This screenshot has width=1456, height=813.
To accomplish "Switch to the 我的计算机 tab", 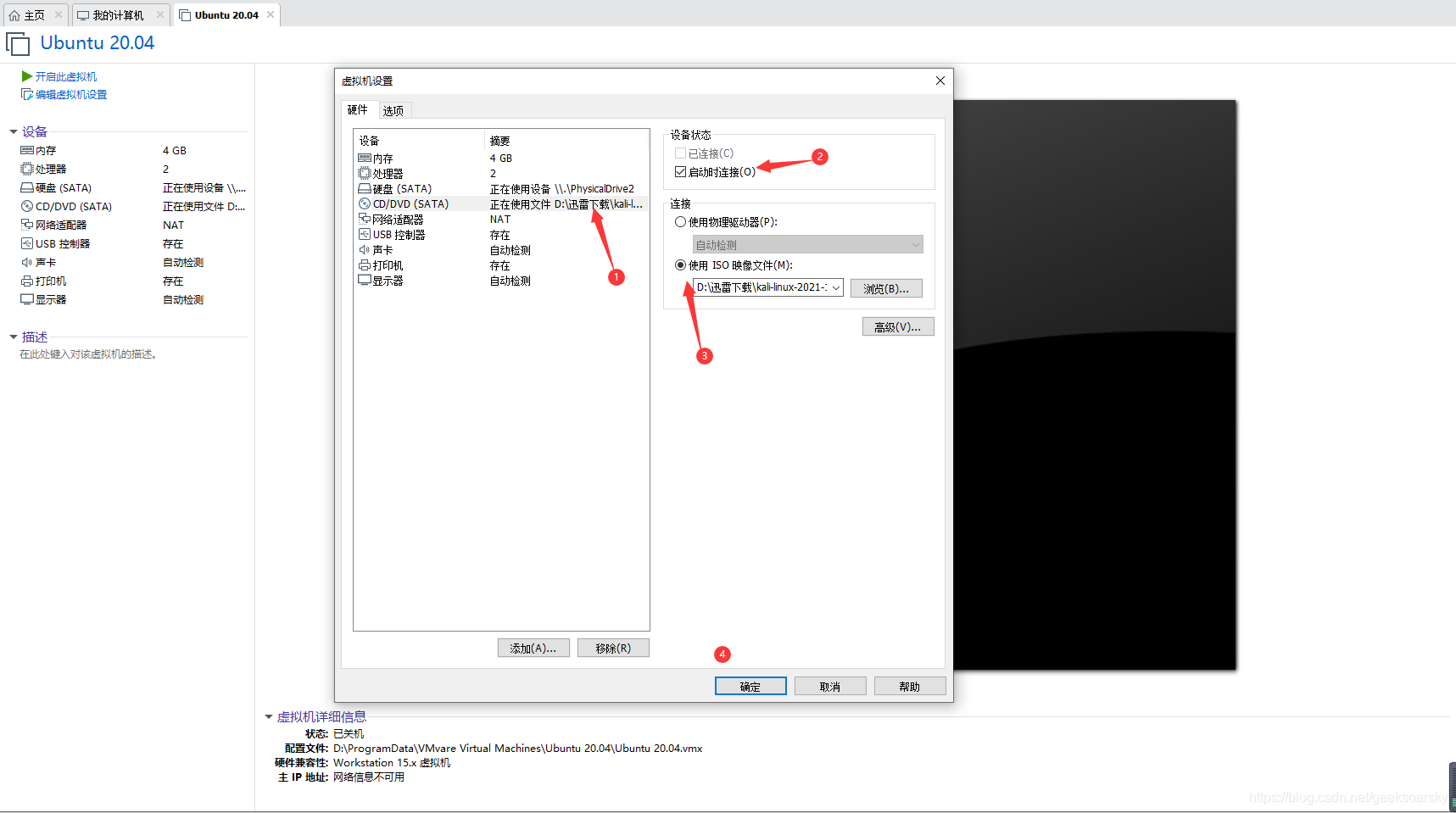I will (120, 15).
